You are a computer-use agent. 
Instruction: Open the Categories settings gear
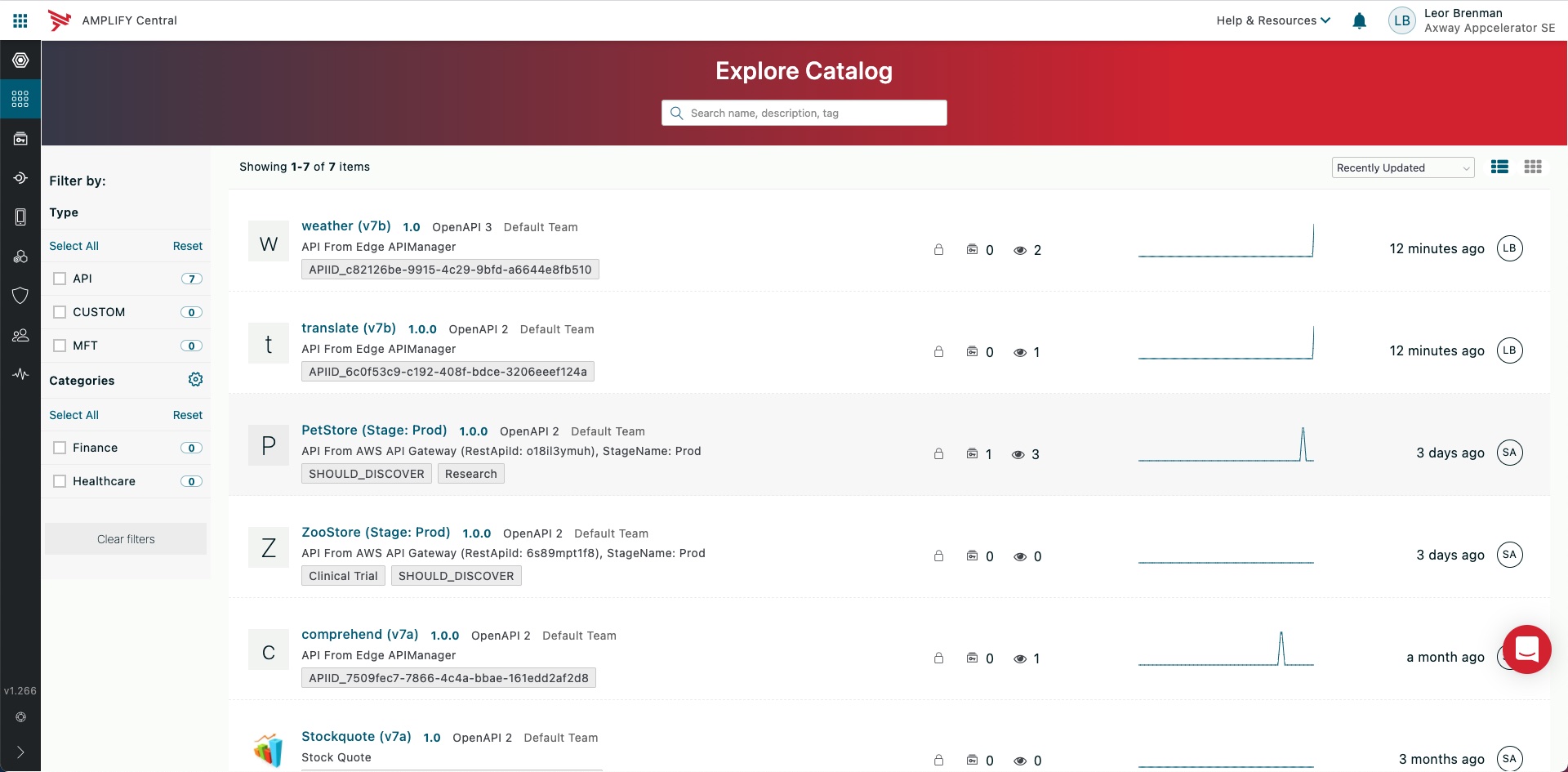[195, 379]
